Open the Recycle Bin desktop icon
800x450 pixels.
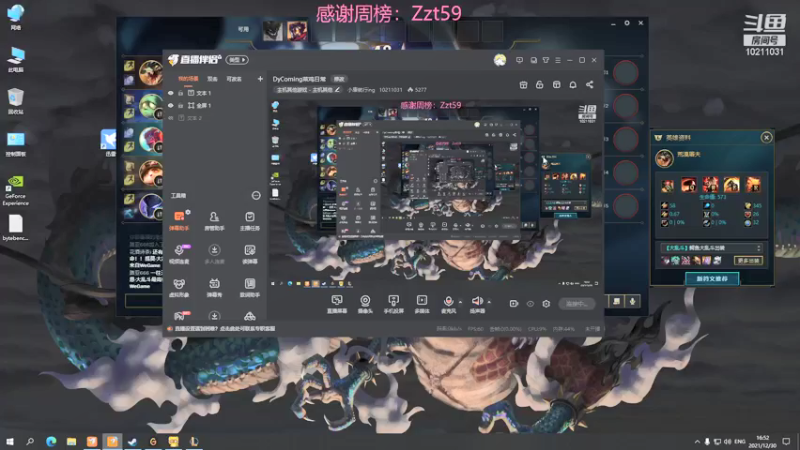click(16, 101)
